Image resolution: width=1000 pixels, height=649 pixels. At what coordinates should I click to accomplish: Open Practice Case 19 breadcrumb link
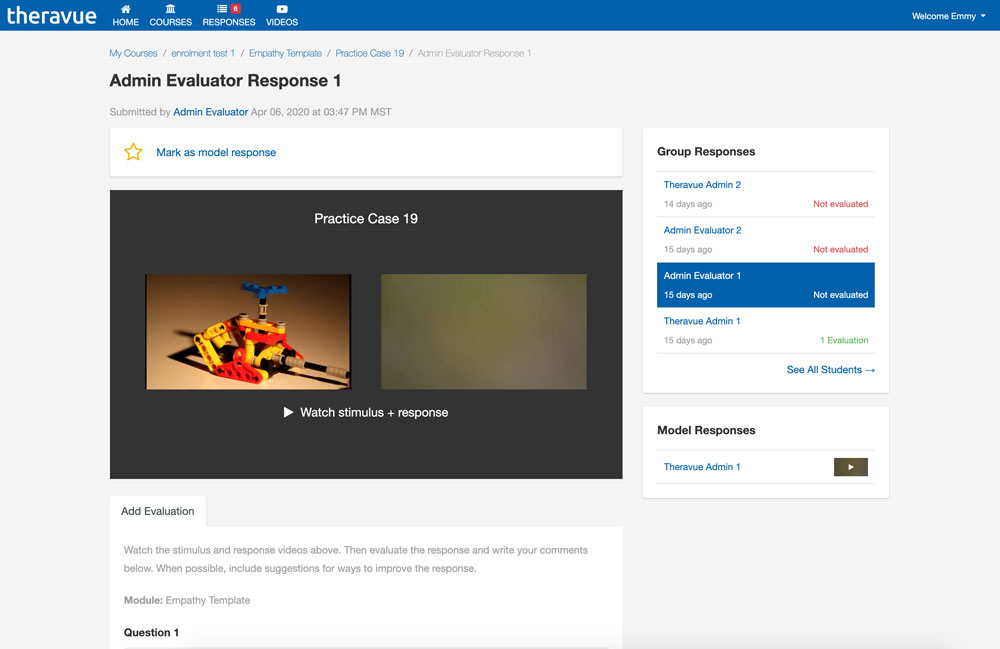(x=370, y=54)
